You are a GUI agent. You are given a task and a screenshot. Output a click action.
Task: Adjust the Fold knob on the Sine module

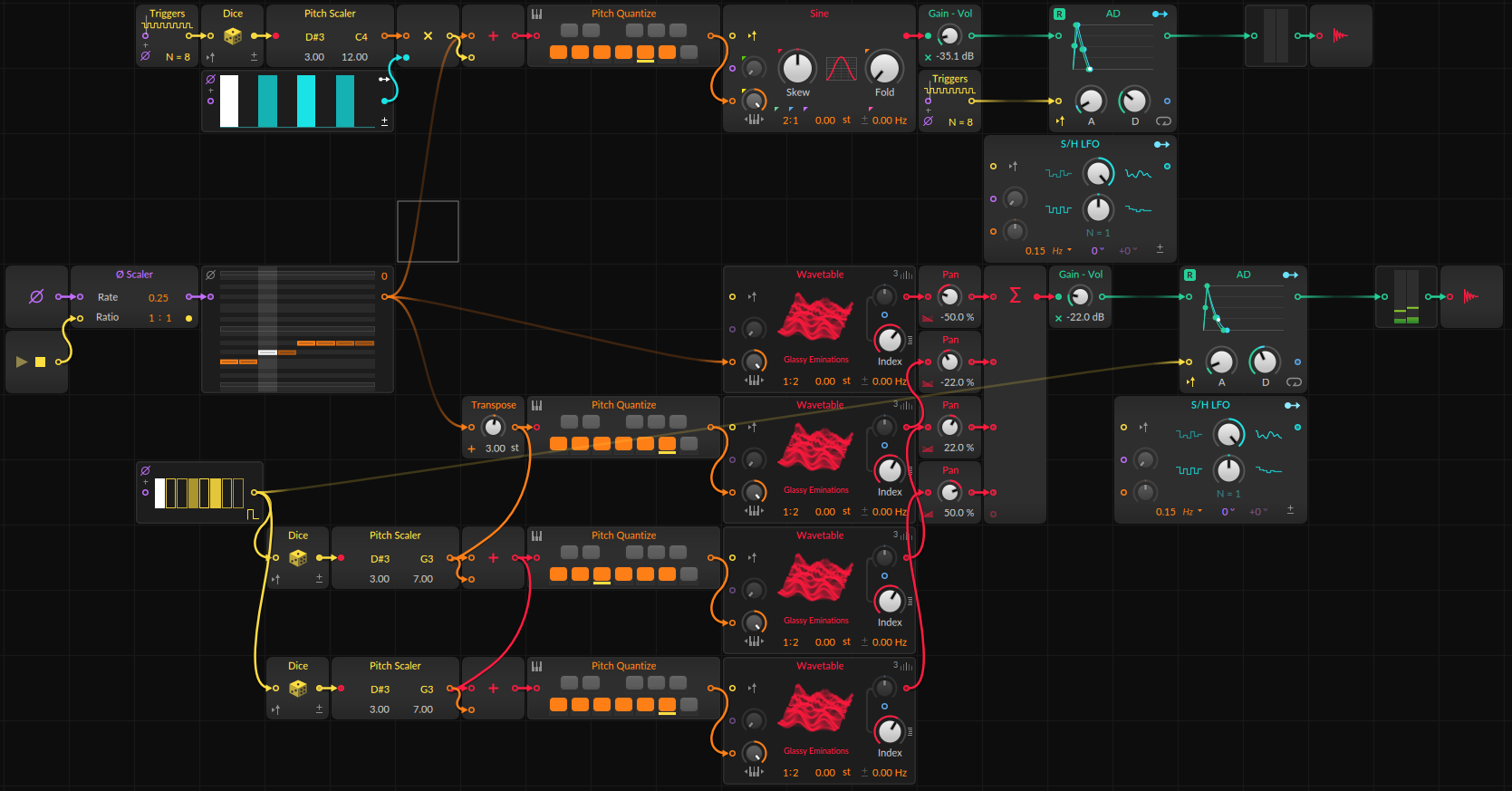[884, 67]
